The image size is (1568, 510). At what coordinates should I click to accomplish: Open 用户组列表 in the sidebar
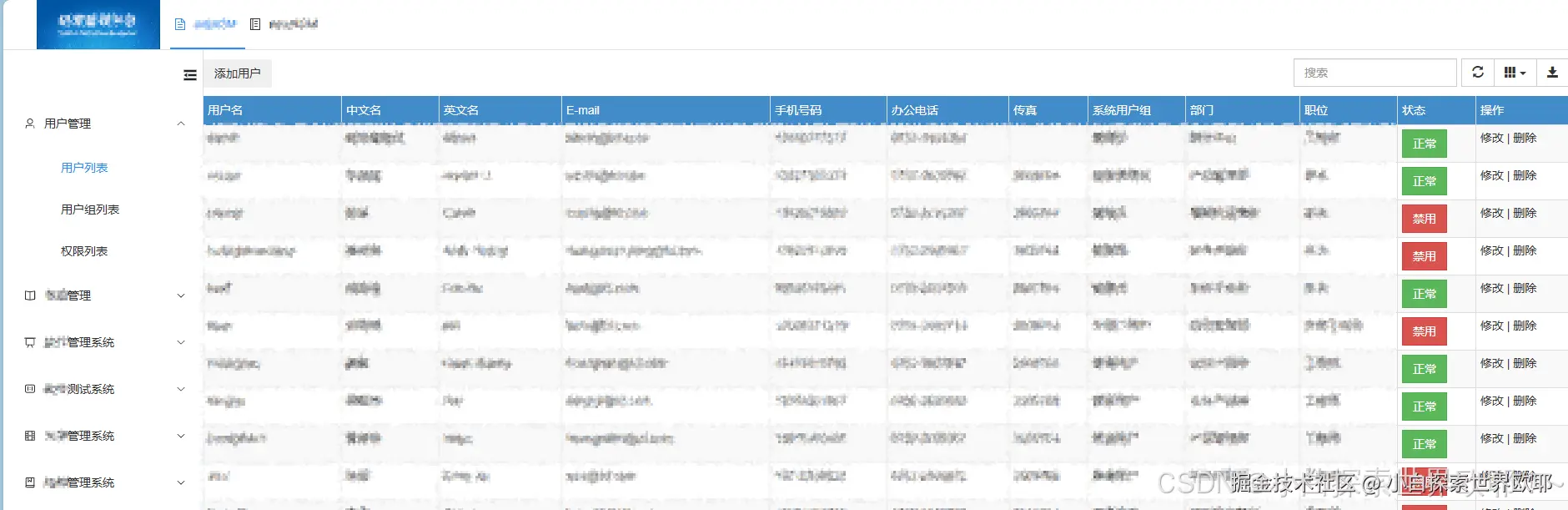click(x=90, y=210)
